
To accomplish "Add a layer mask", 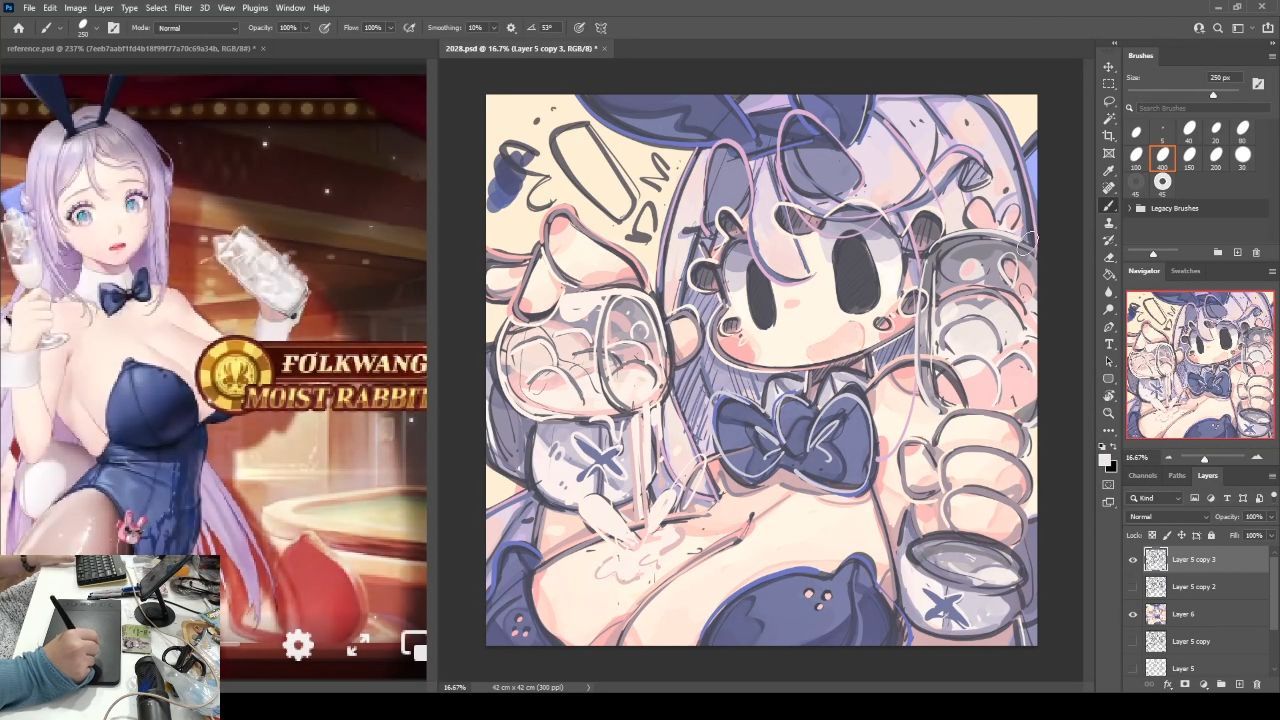I will [x=1185, y=685].
